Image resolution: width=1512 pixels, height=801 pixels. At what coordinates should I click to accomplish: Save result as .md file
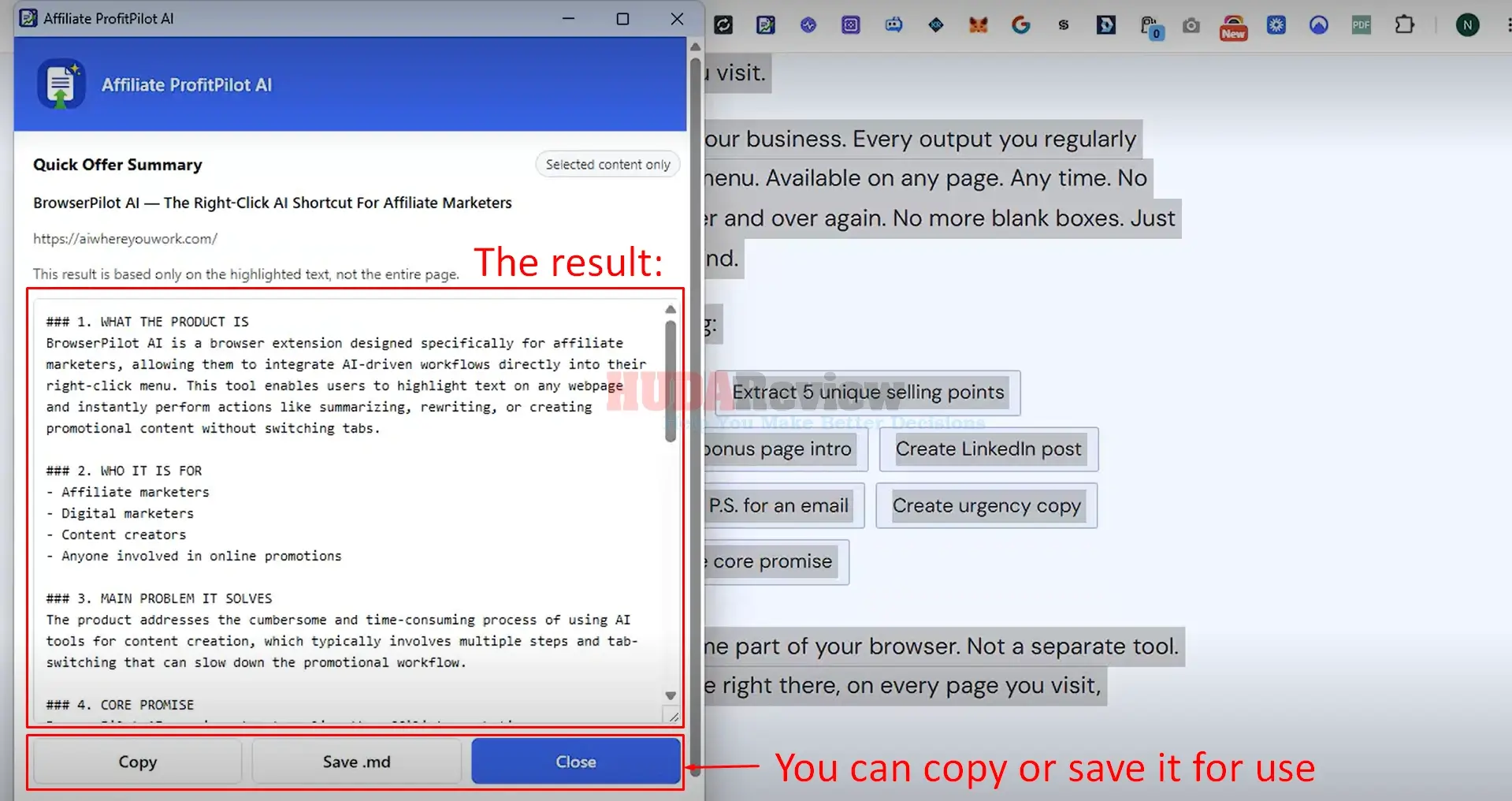pos(356,762)
